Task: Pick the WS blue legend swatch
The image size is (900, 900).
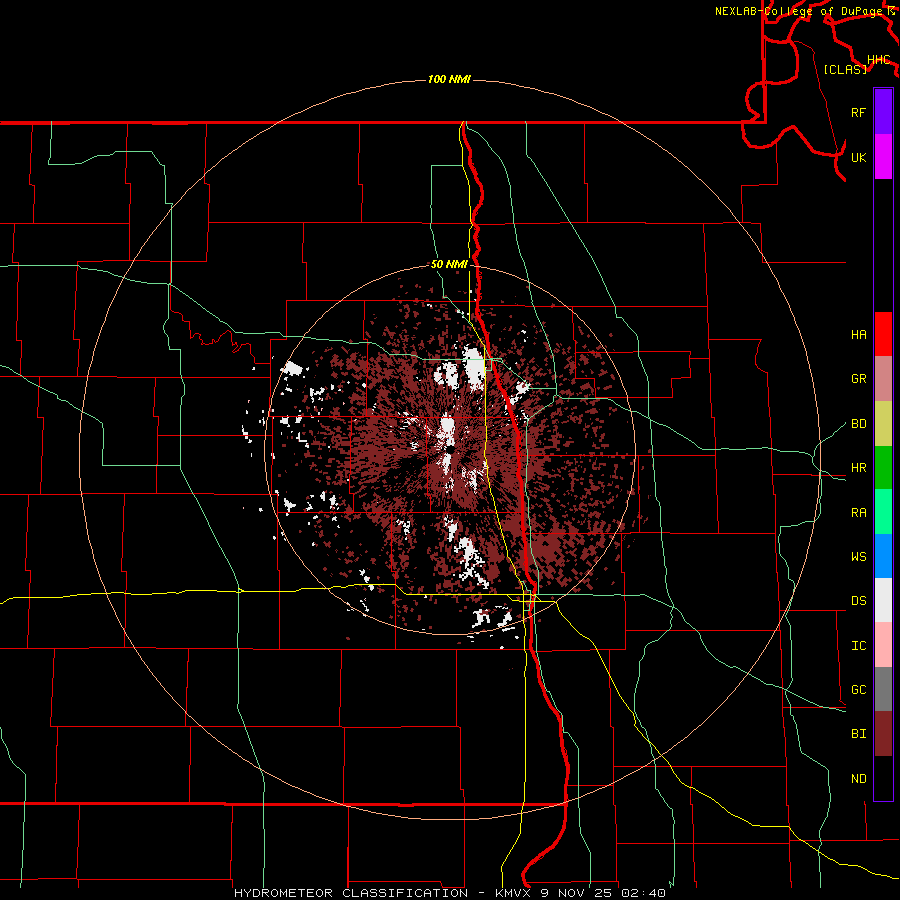Action: (883, 556)
